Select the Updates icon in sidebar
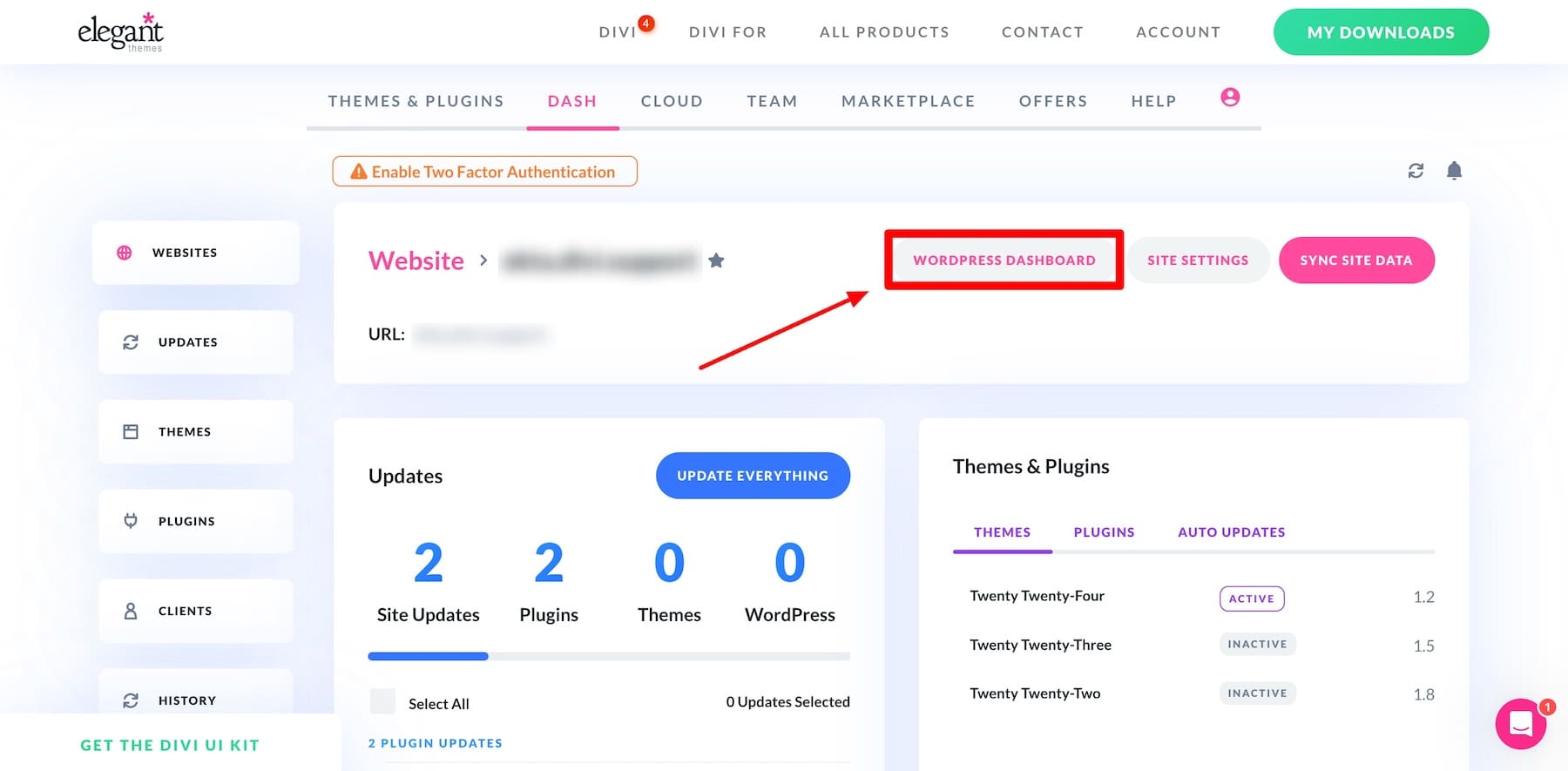 coord(131,342)
